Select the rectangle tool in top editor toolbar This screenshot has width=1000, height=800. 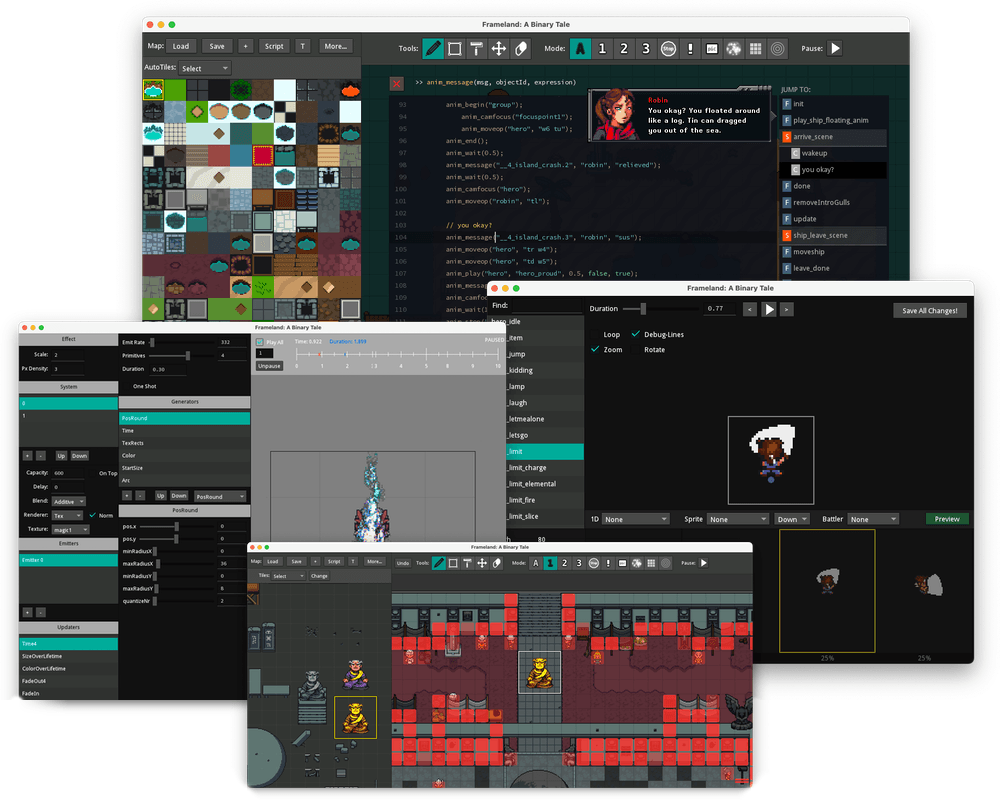455,48
